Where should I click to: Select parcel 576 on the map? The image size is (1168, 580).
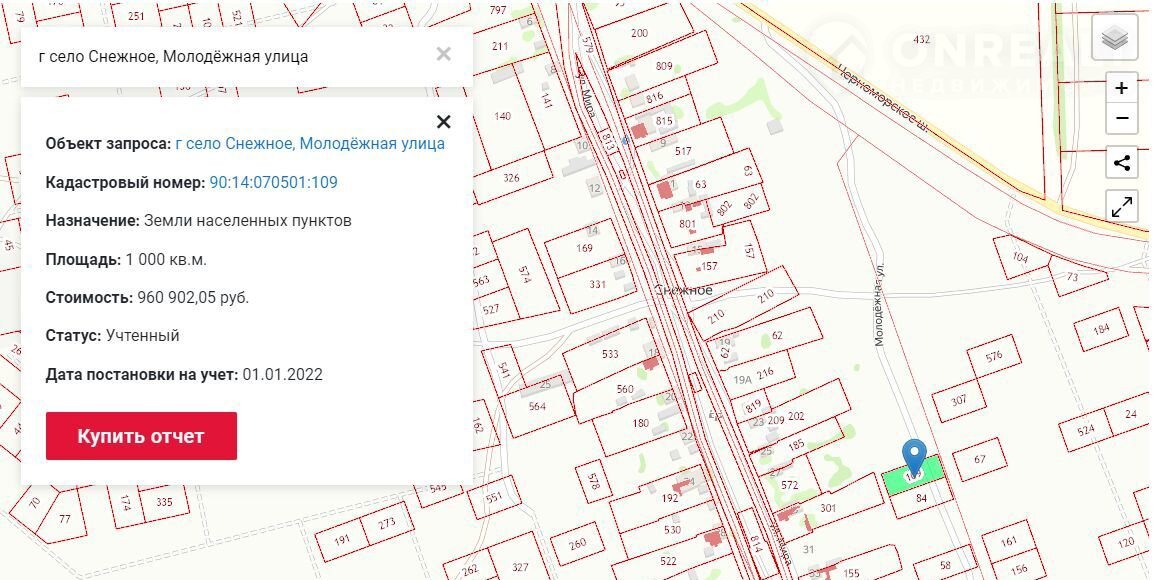coord(993,357)
